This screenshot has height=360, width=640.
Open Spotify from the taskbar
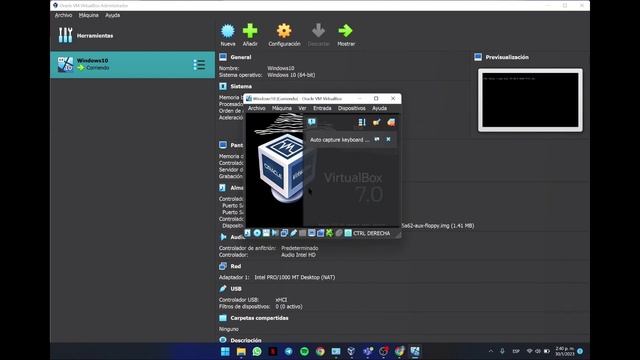[x=304, y=351]
